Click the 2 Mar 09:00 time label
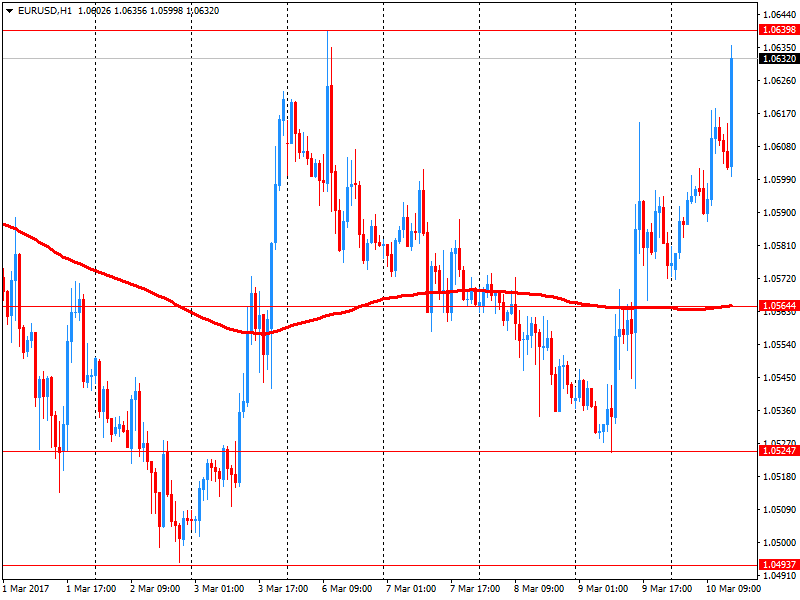The height and width of the screenshot is (600, 800). pyautogui.click(x=155, y=588)
